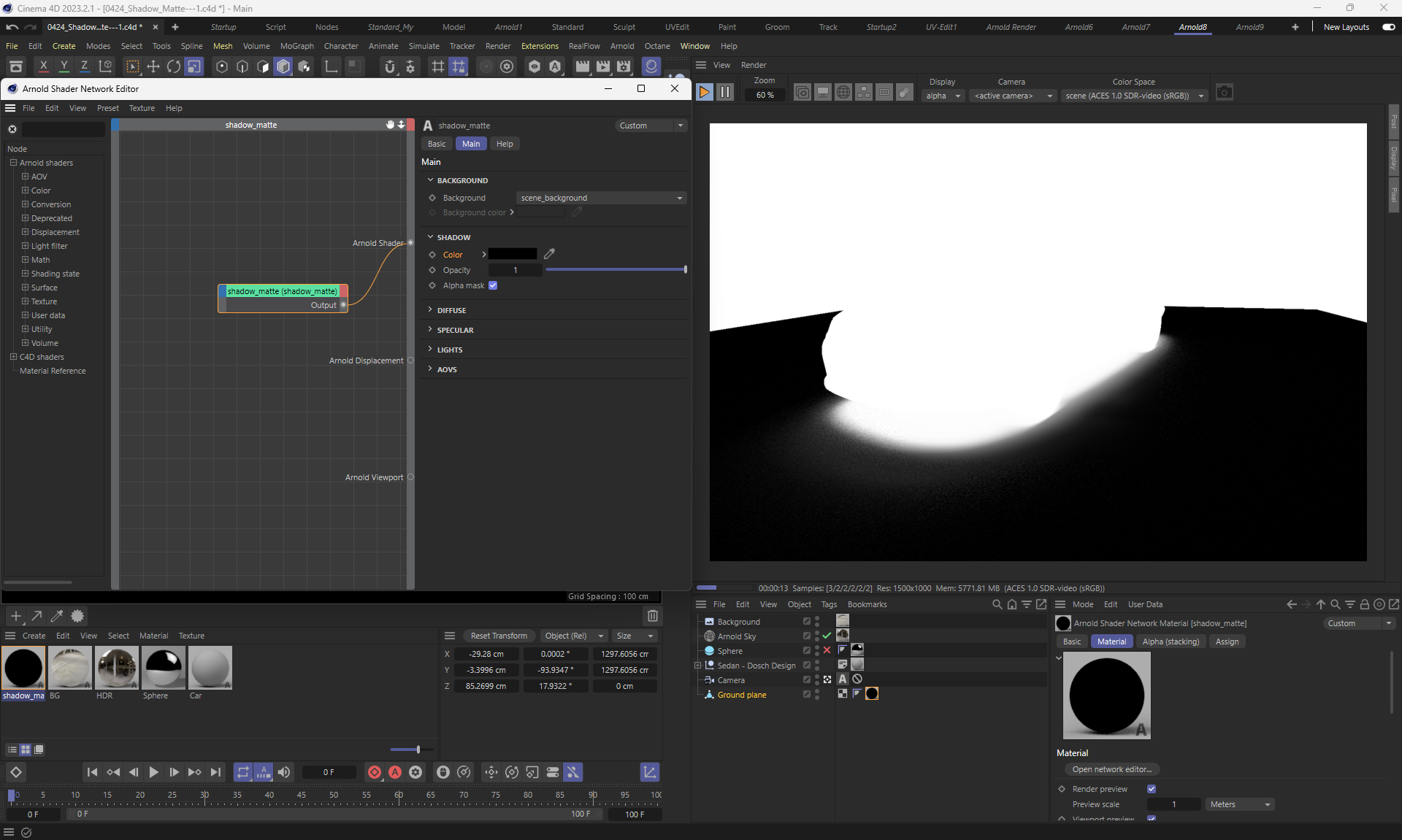Click the shadow color eyedropper icon
This screenshot has height=840, width=1402.
click(x=549, y=254)
